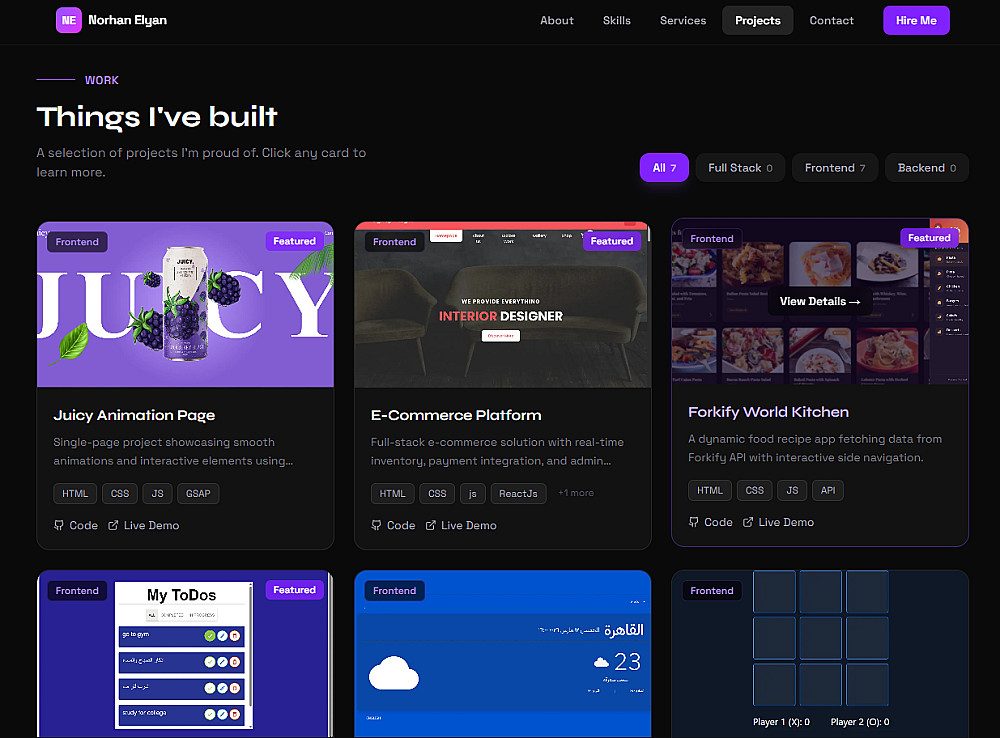
Task: Click the +1 more tag label
Action: 576,493
